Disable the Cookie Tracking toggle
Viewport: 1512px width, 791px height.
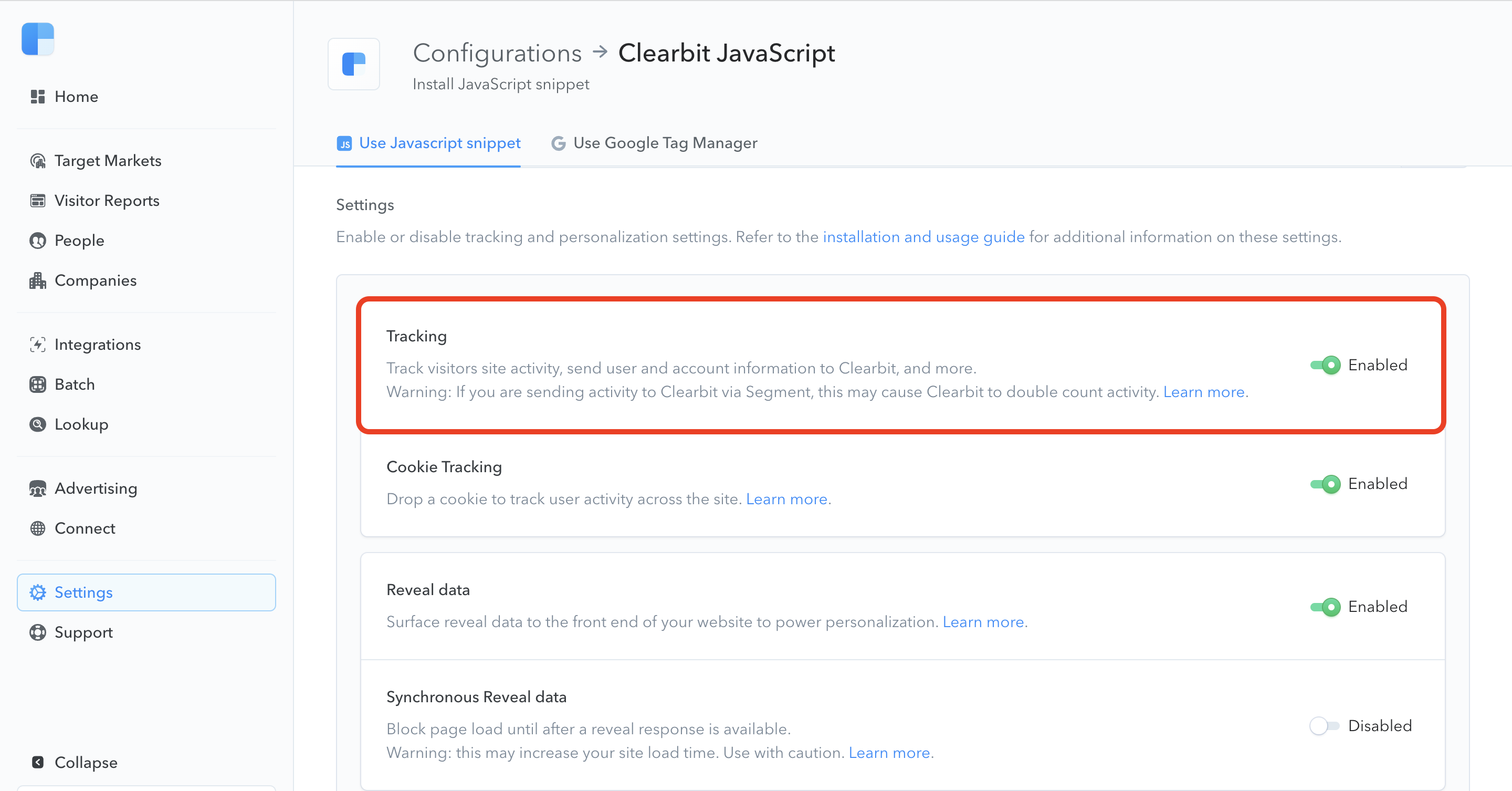[x=1325, y=484]
